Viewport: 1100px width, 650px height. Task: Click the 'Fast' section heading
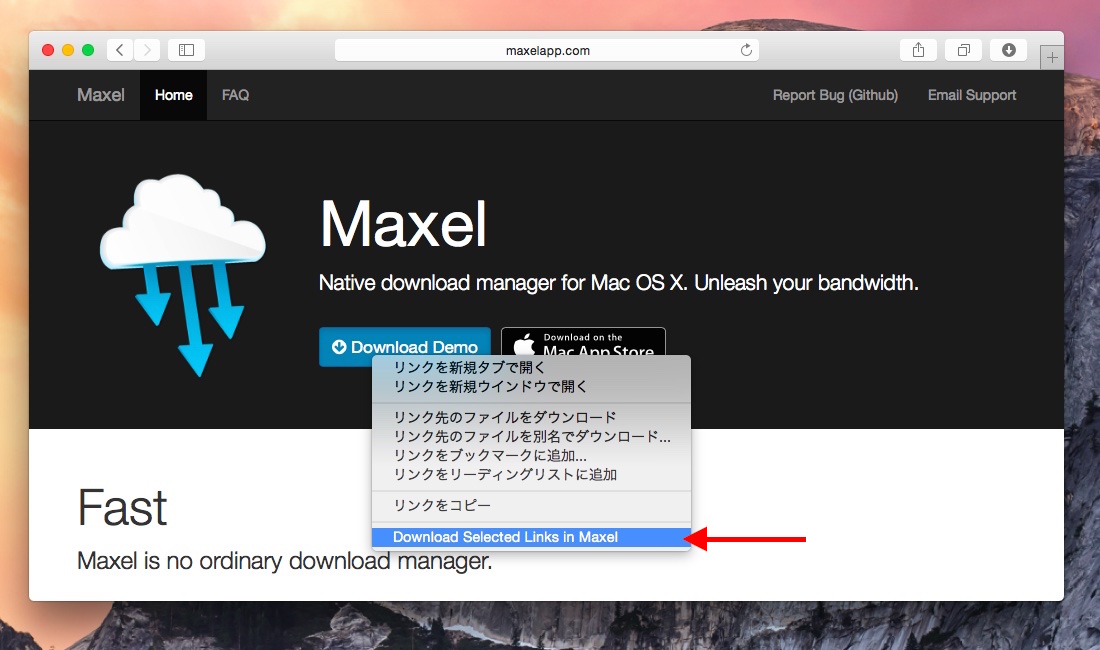122,508
